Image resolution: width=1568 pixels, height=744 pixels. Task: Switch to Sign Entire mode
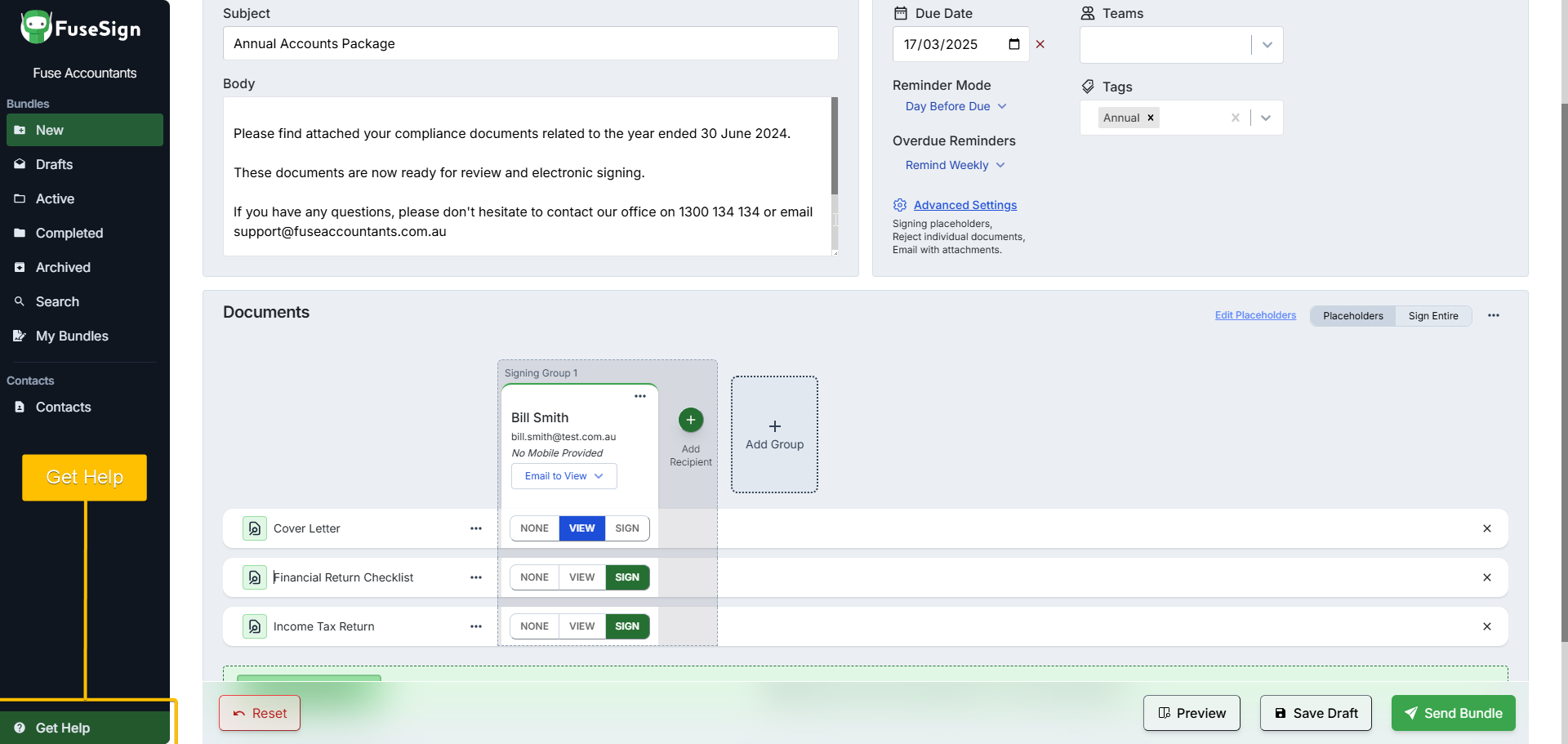pos(1432,316)
